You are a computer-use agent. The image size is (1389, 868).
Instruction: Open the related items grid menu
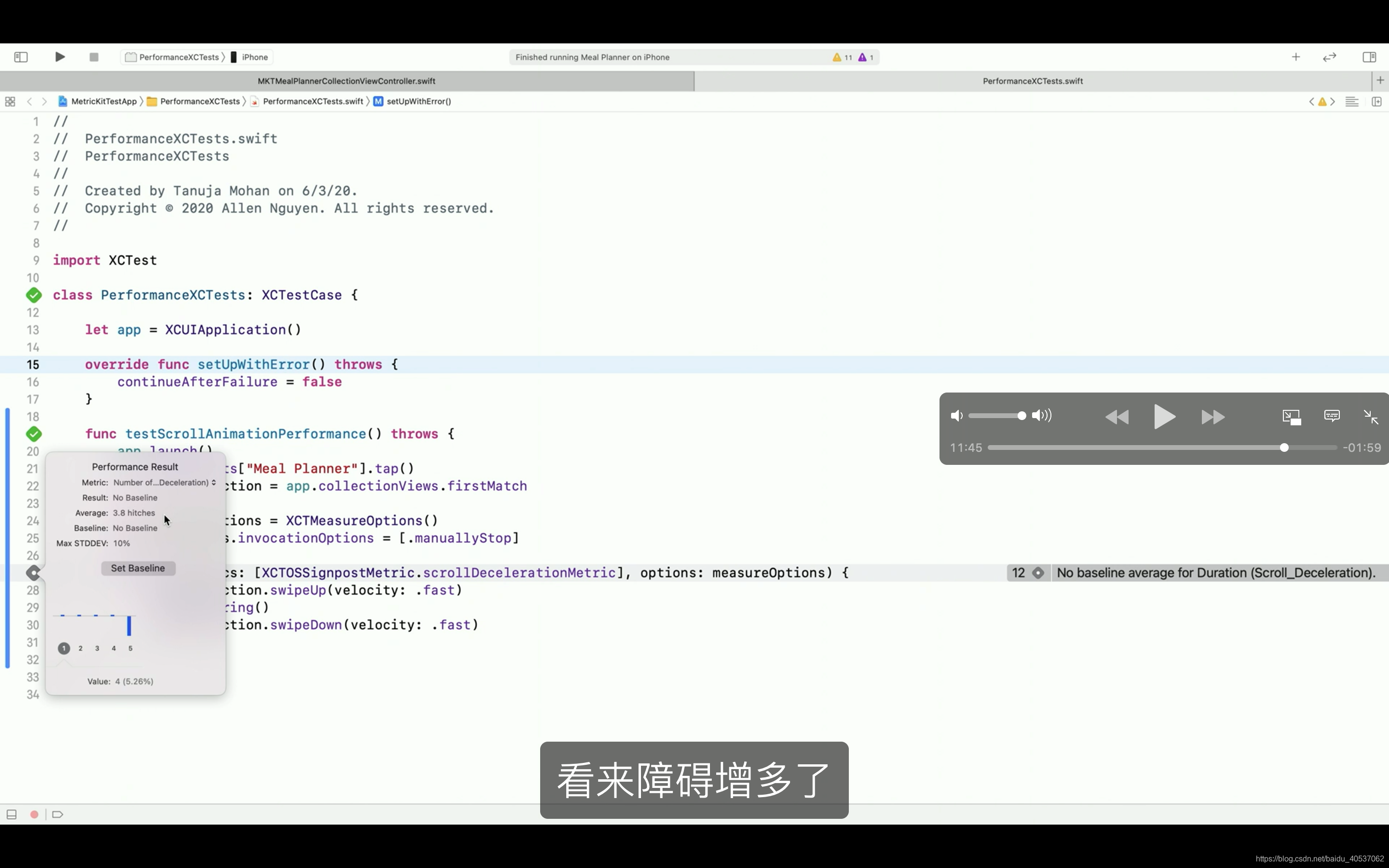click(10, 102)
